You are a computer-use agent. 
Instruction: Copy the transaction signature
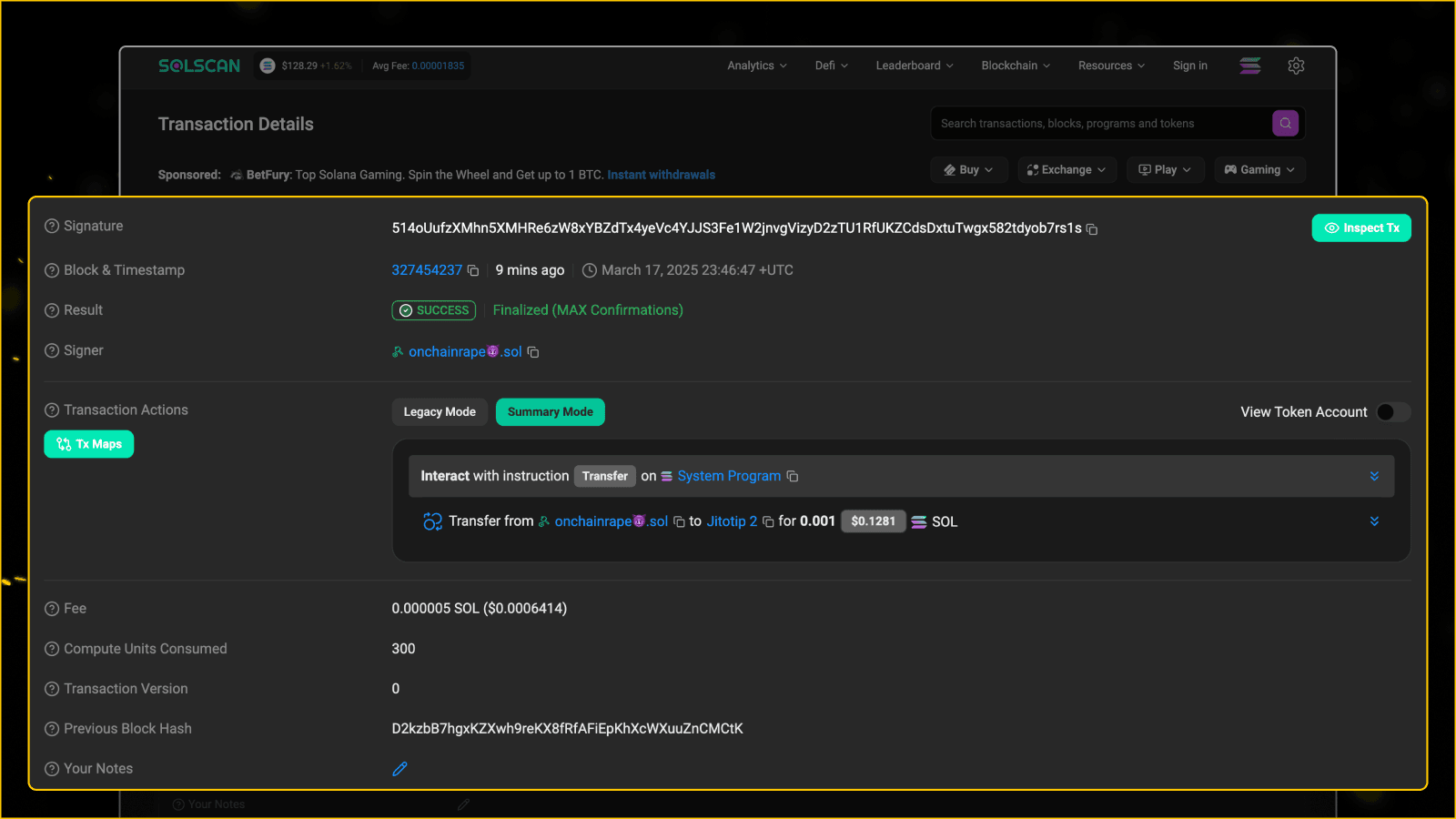pyautogui.click(x=1092, y=229)
